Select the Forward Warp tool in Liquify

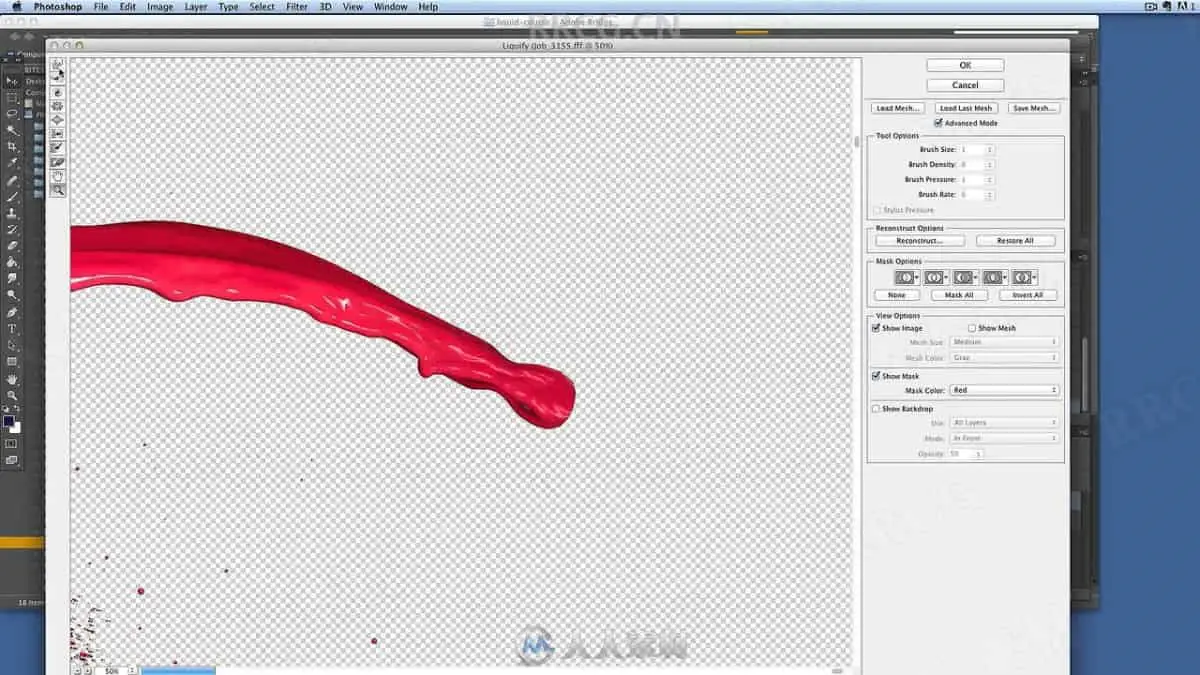click(58, 62)
